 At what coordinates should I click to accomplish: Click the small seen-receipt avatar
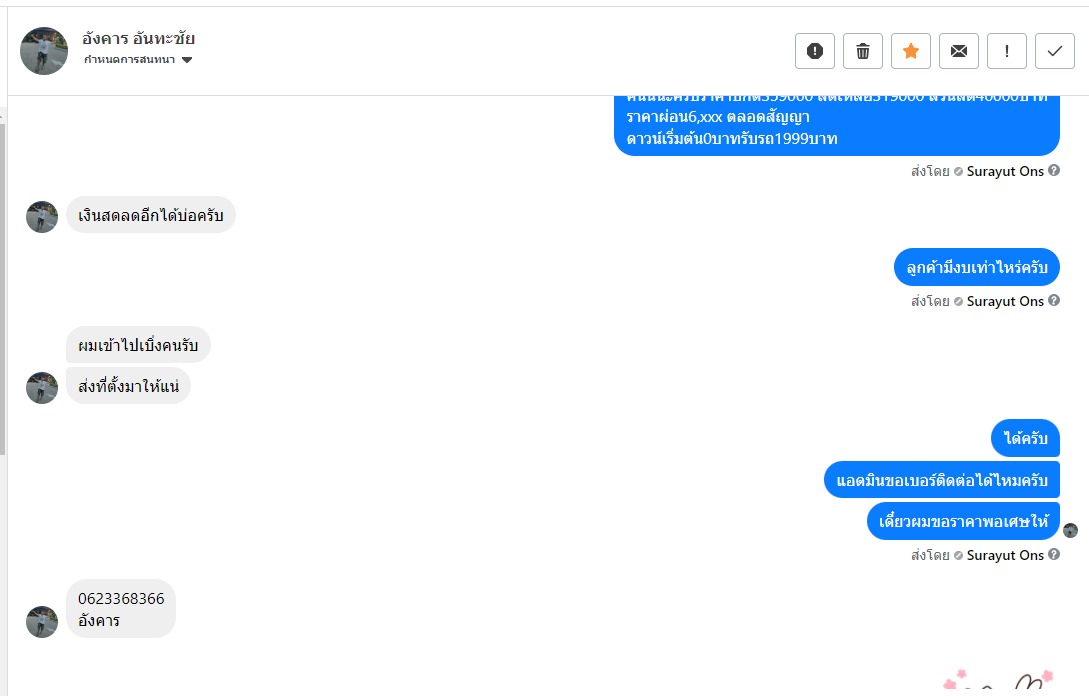click(x=1071, y=530)
